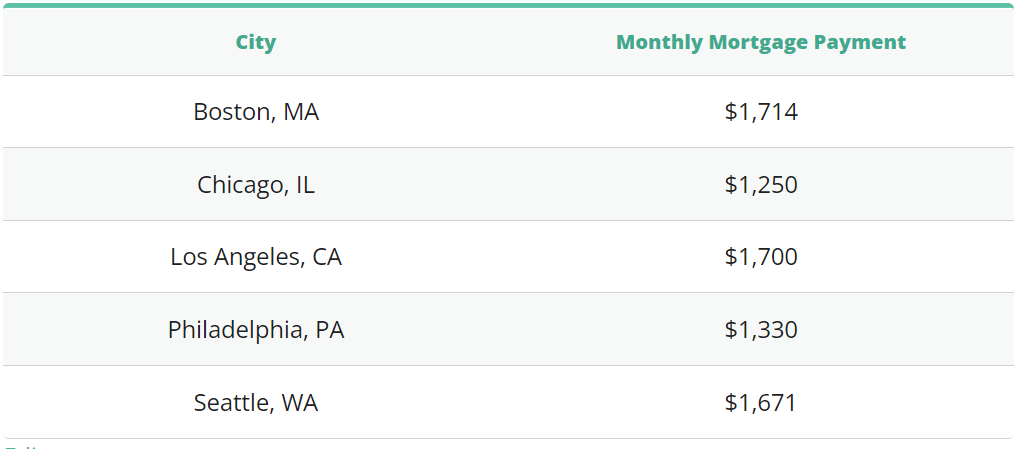
Task: Click the "IL" state abbreviation
Action: [305, 185]
